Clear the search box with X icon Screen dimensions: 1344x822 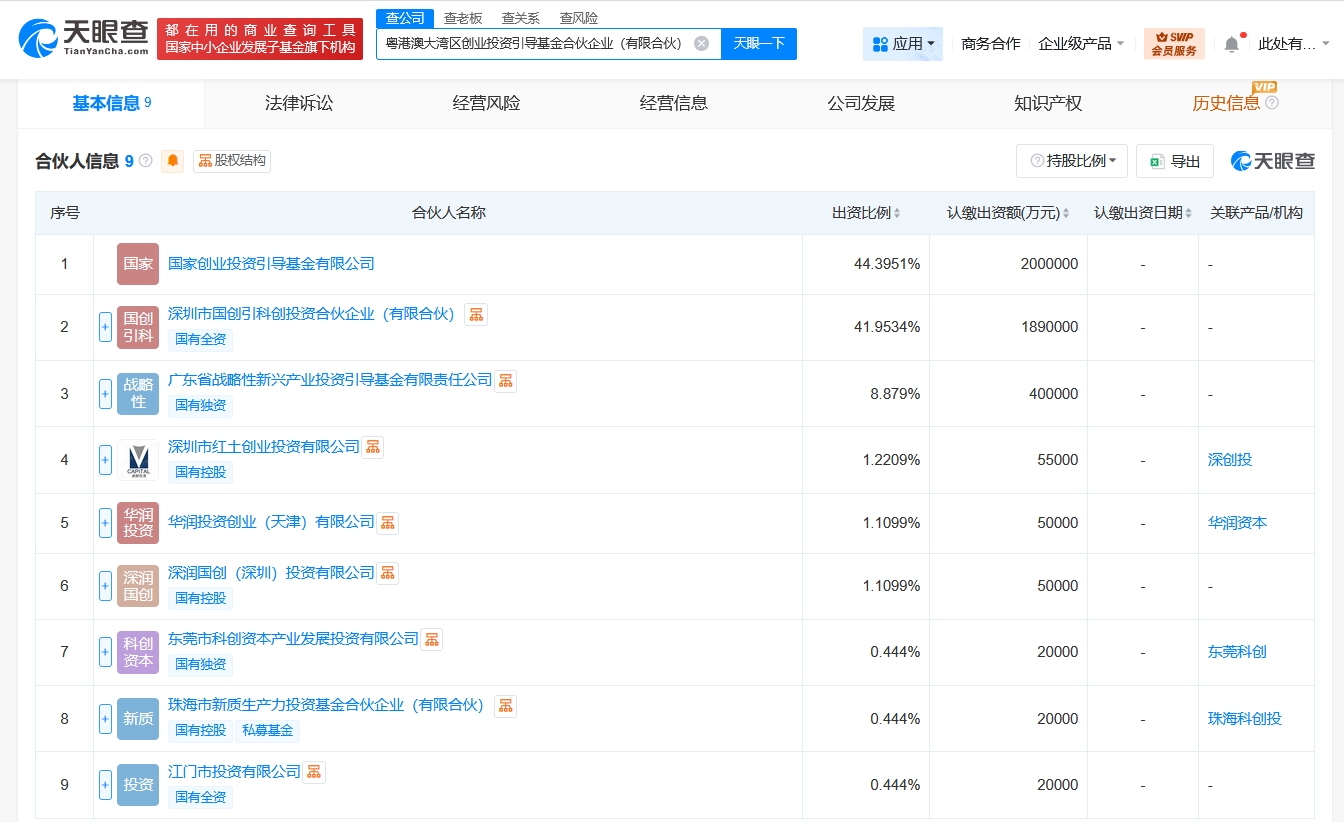point(702,43)
